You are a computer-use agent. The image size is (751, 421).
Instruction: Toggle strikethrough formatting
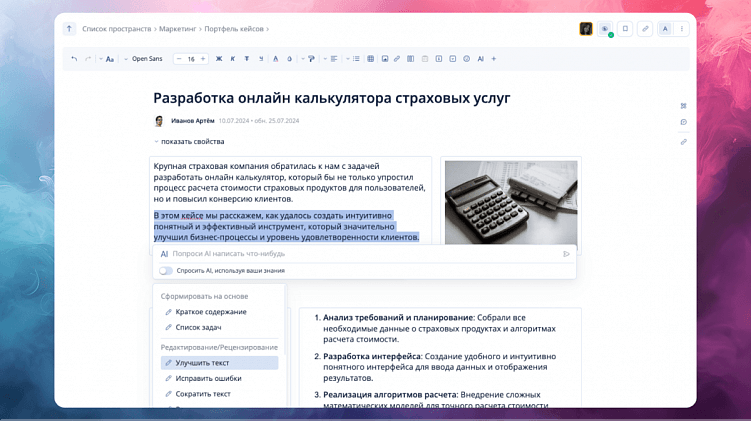point(247,59)
